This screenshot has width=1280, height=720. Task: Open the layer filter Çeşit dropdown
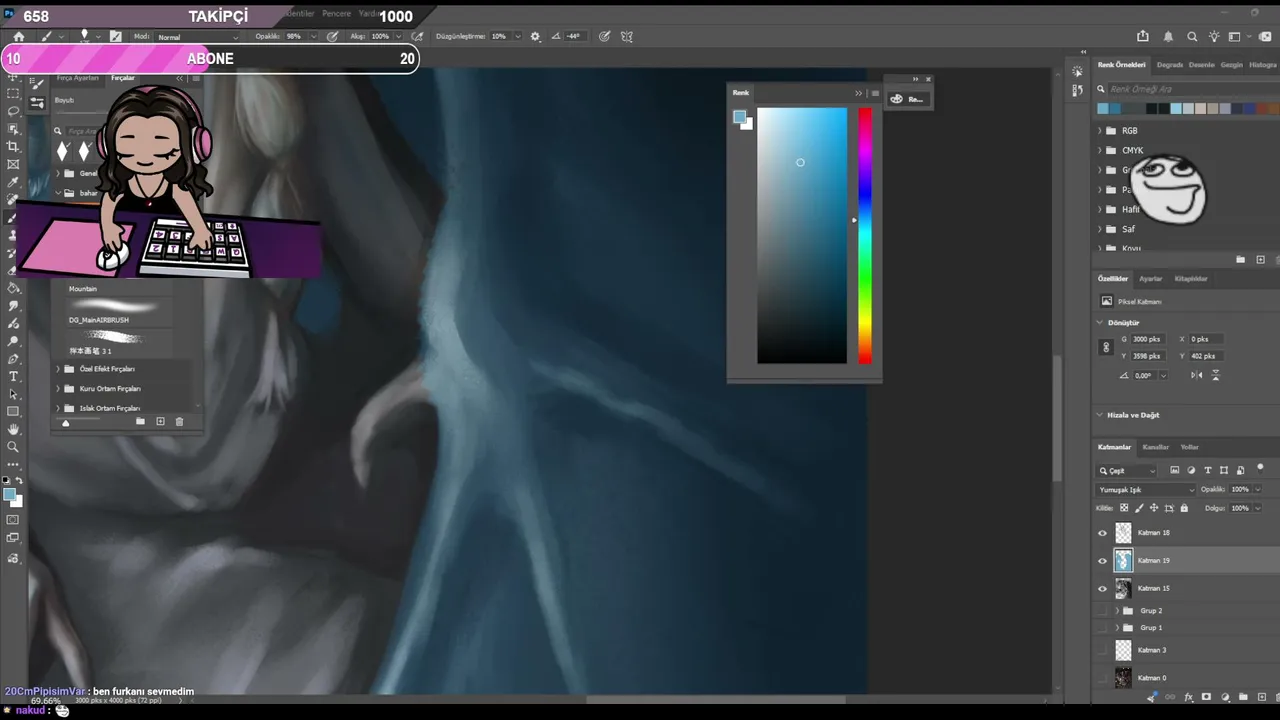[x=1127, y=470]
